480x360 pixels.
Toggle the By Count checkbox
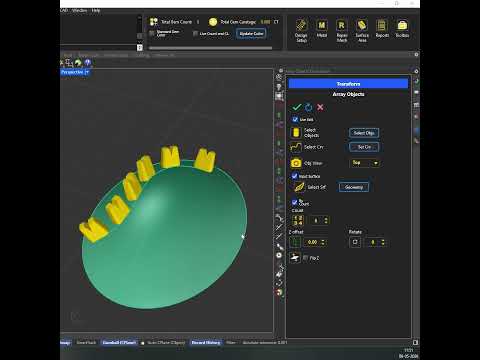click(294, 202)
